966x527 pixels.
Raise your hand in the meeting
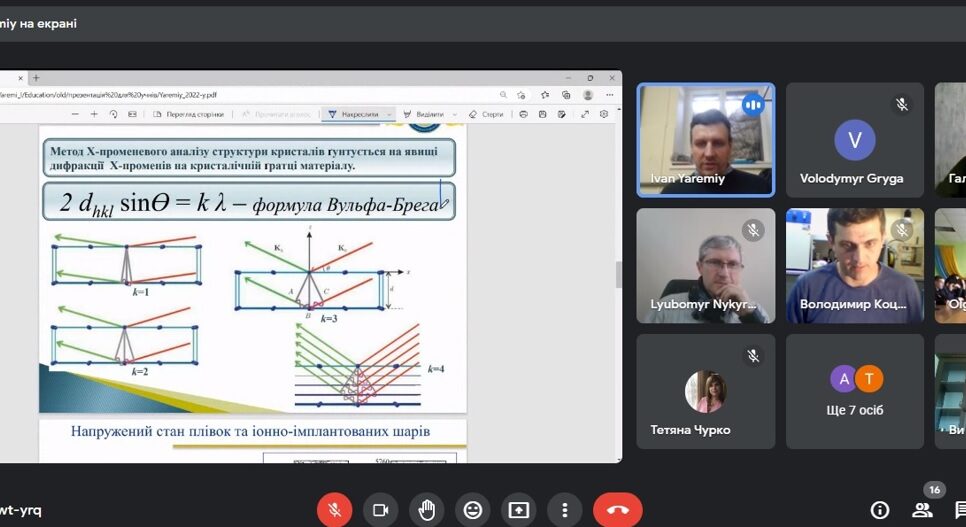[427, 510]
